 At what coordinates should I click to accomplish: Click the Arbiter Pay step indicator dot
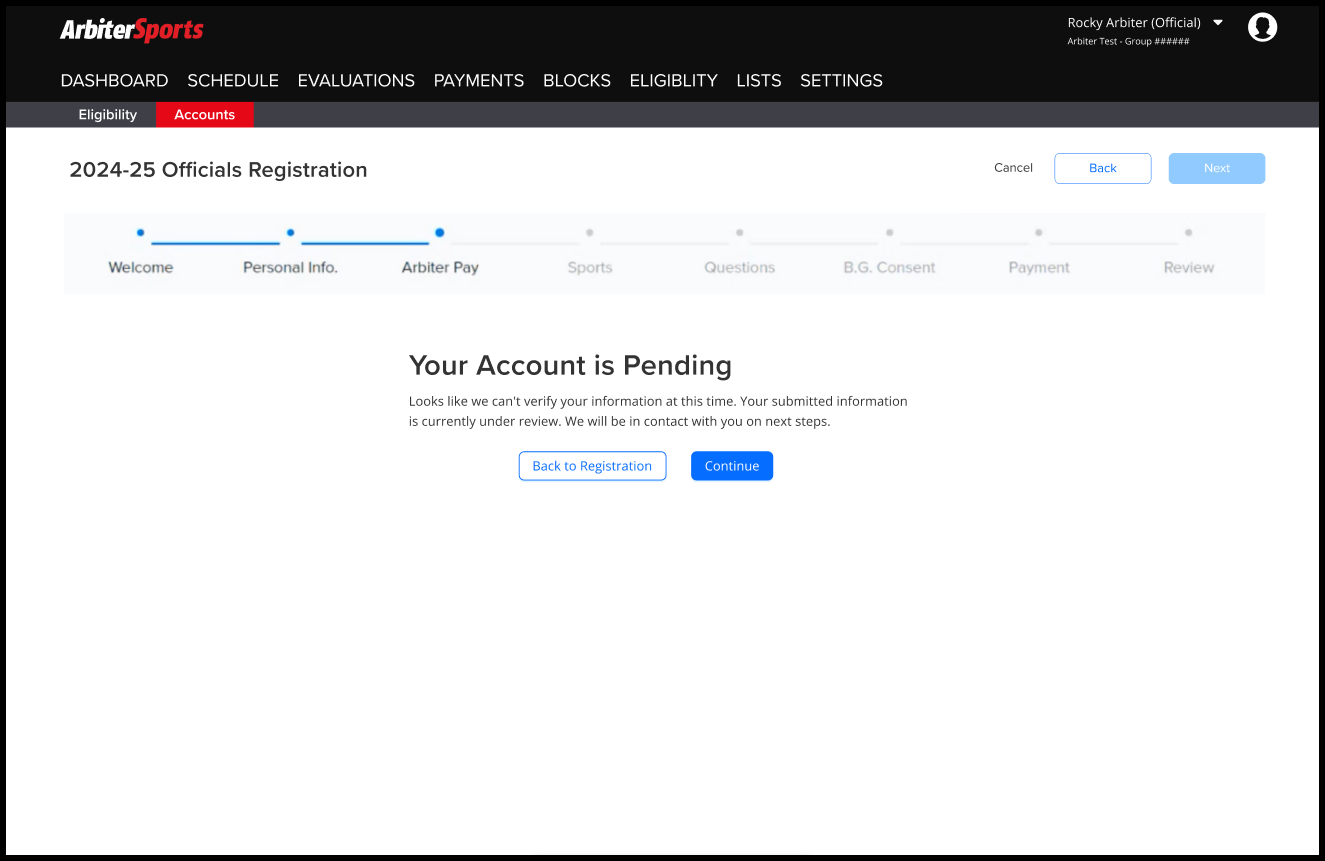tap(439, 232)
